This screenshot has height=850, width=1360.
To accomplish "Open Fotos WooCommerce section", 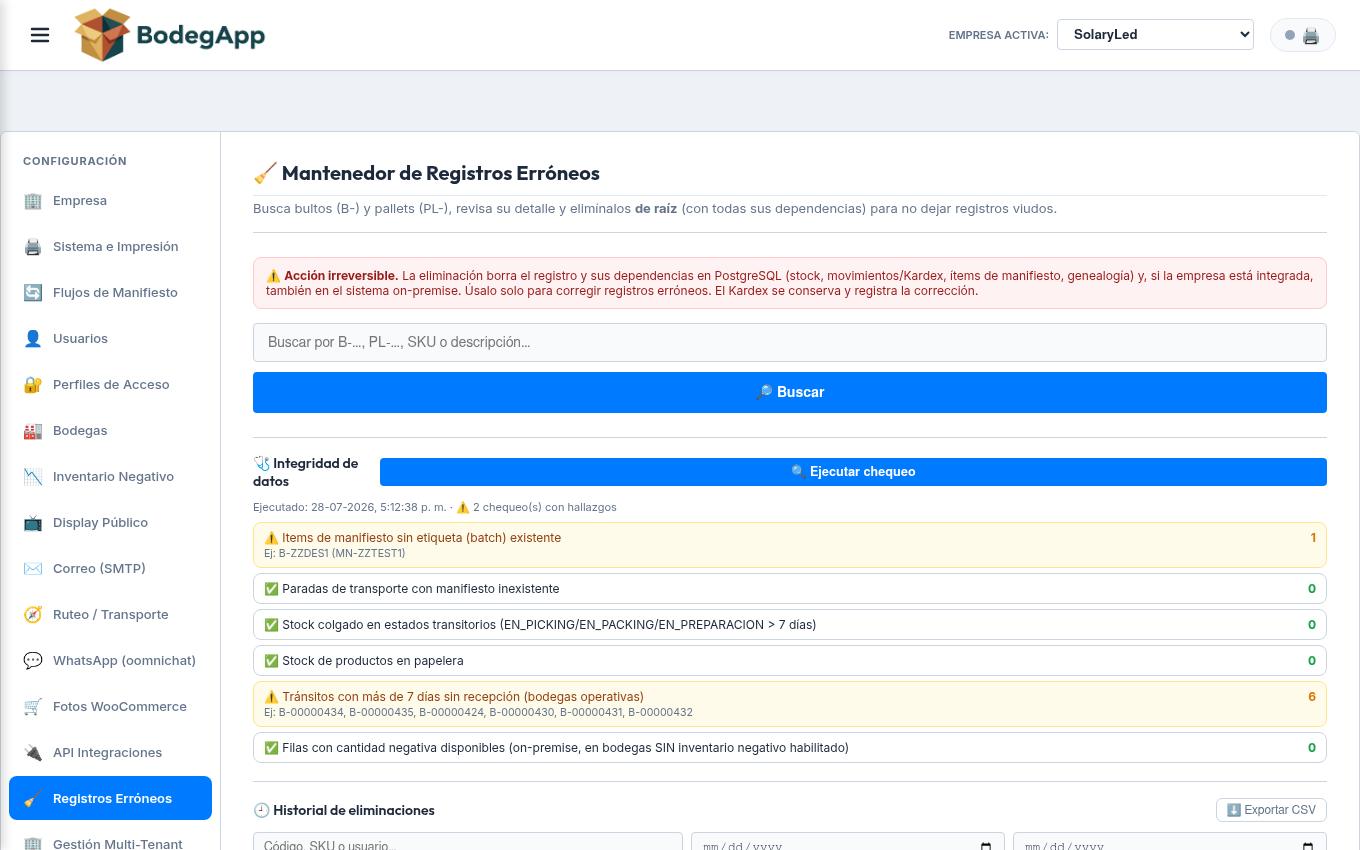I will [x=110, y=707].
